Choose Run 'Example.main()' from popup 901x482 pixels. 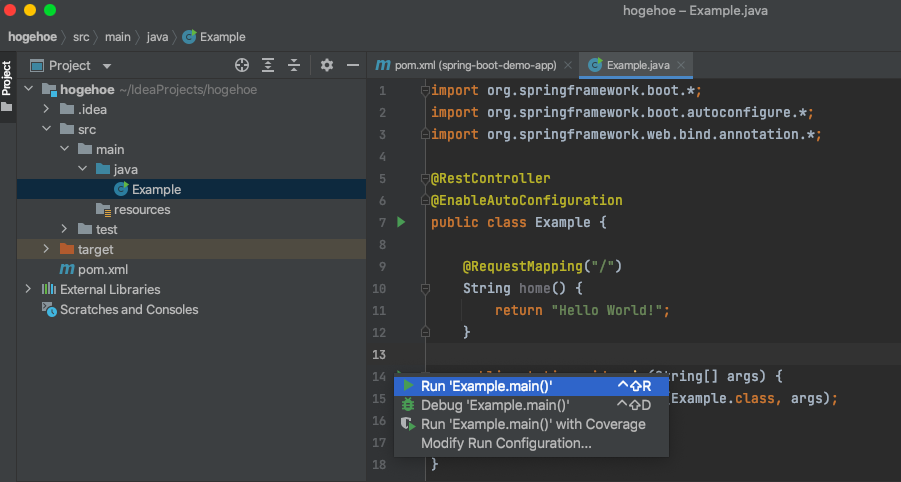tap(532, 386)
